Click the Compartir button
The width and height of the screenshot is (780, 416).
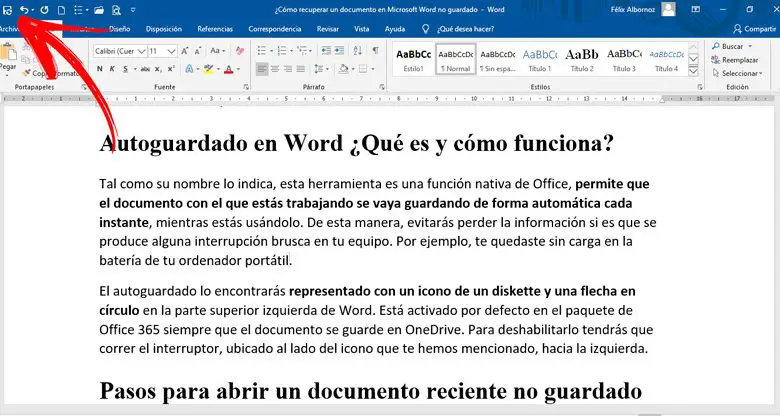[x=755, y=29]
